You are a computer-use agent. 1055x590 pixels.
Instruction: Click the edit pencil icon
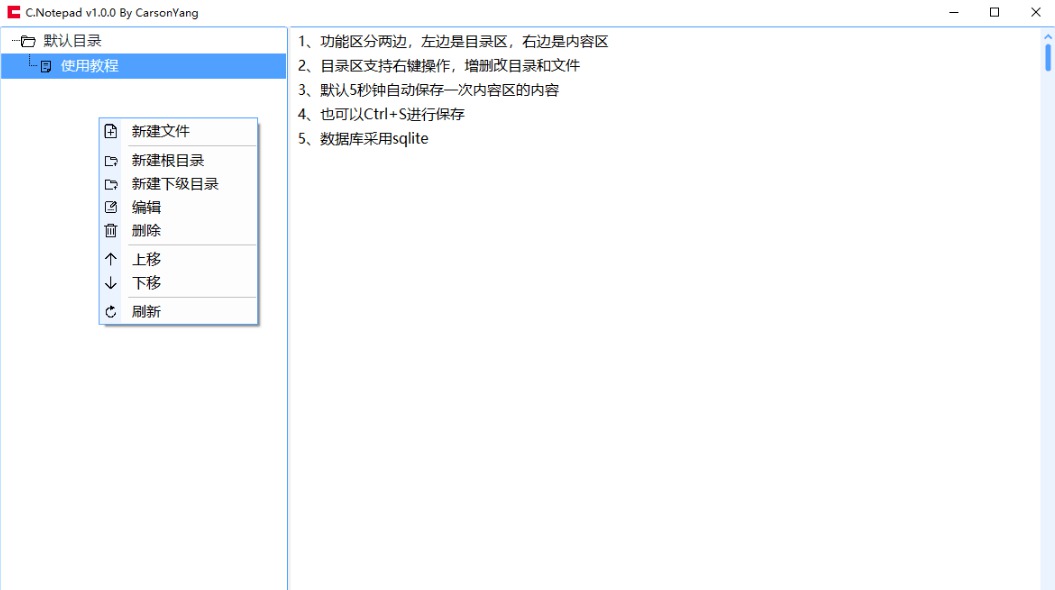click(x=111, y=207)
